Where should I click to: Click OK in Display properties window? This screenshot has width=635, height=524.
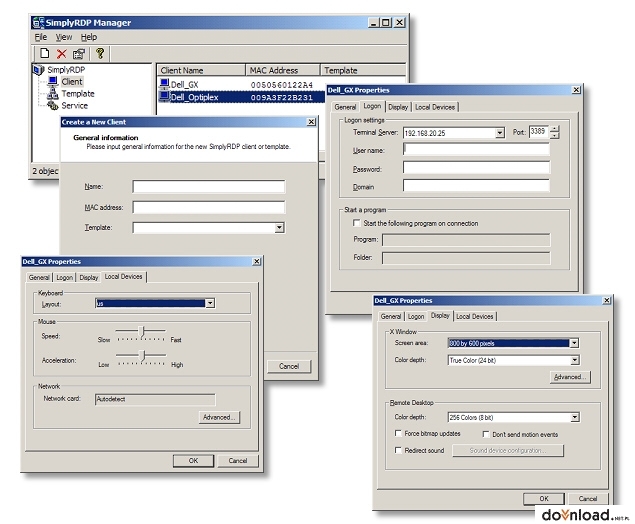coord(544,498)
